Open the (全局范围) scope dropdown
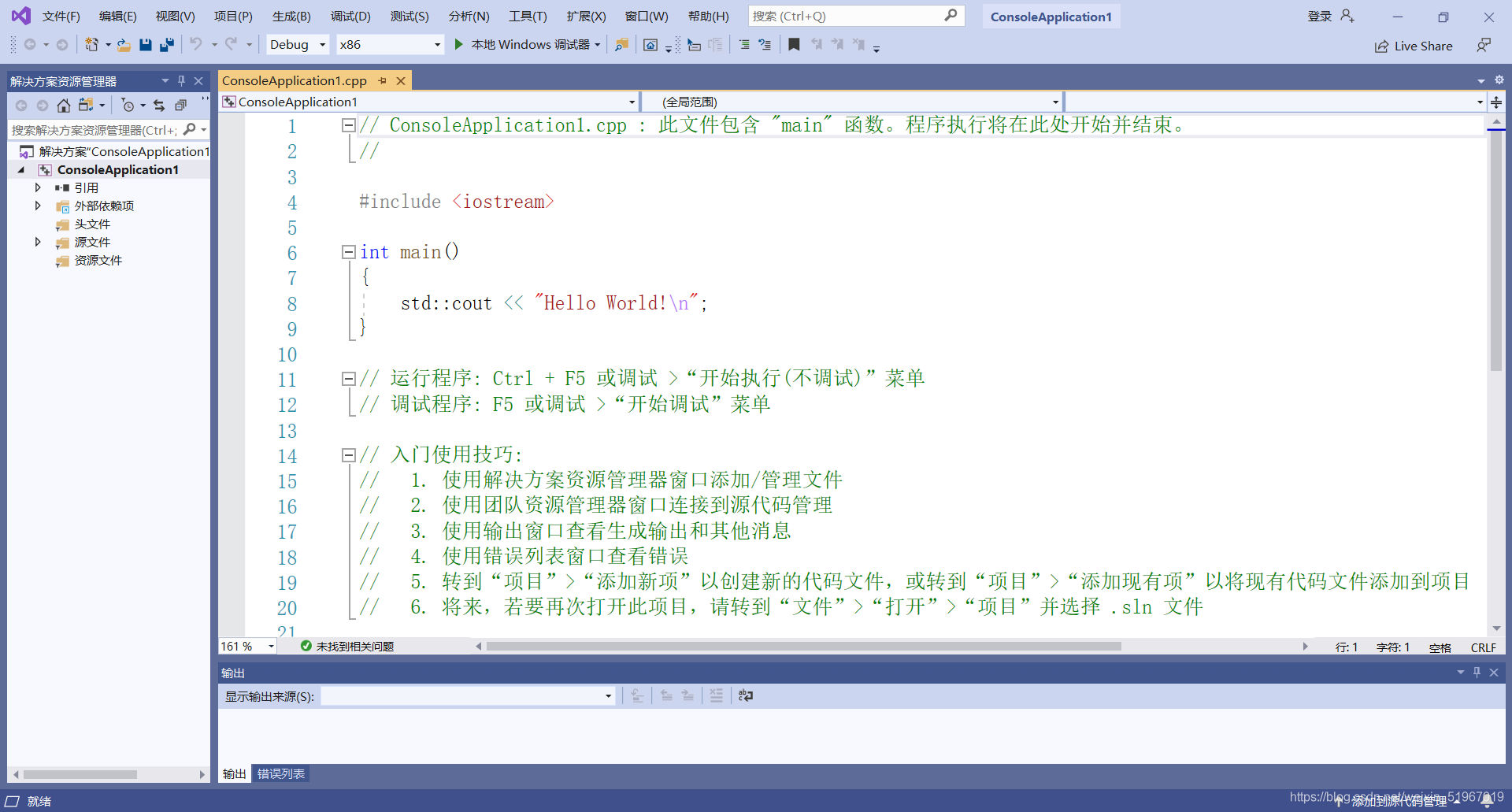 pos(852,102)
